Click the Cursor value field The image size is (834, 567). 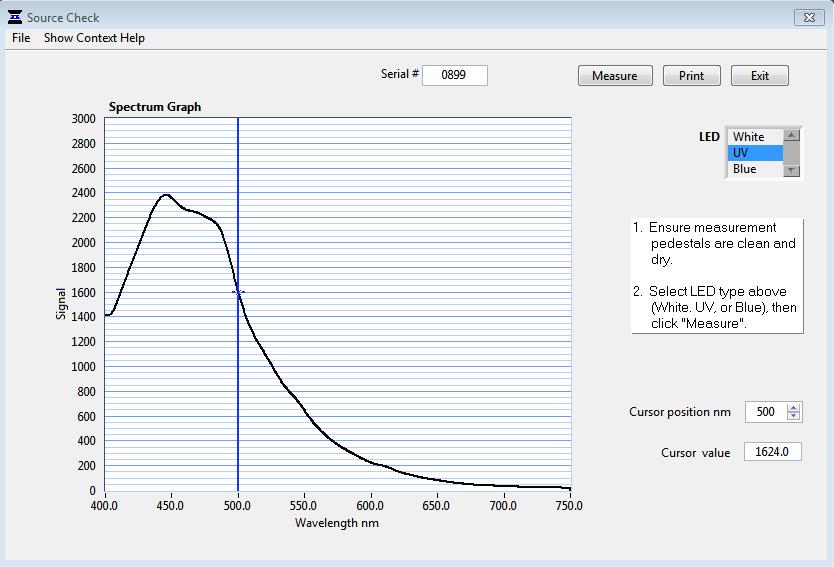click(772, 452)
